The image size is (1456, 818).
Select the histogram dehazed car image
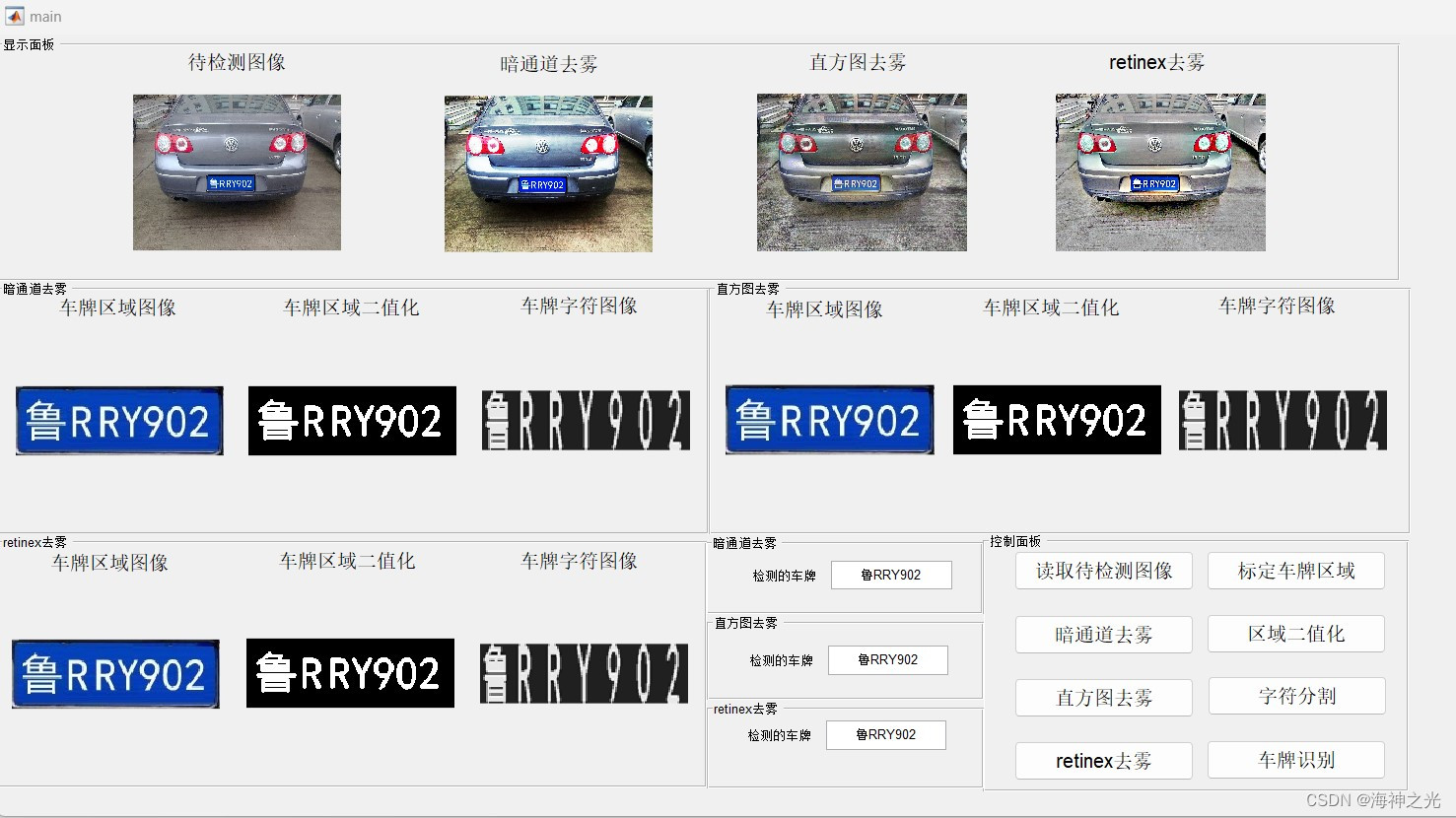tap(862, 172)
